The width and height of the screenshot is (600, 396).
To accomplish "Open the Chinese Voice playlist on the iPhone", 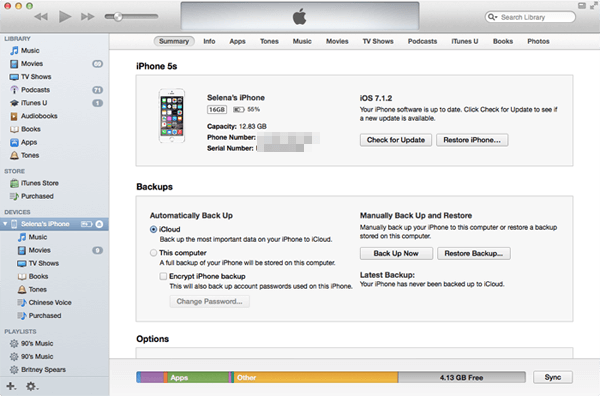I will pyautogui.click(x=44, y=302).
